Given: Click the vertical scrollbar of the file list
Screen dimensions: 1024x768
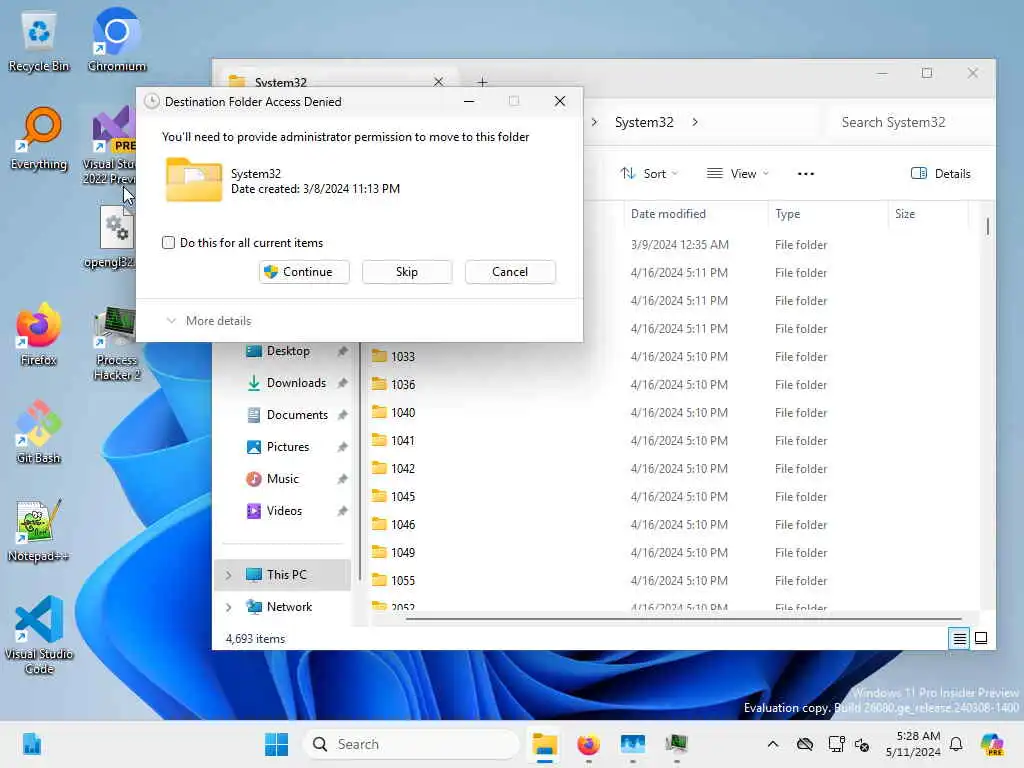Looking at the screenshot, I should click(987, 227).
